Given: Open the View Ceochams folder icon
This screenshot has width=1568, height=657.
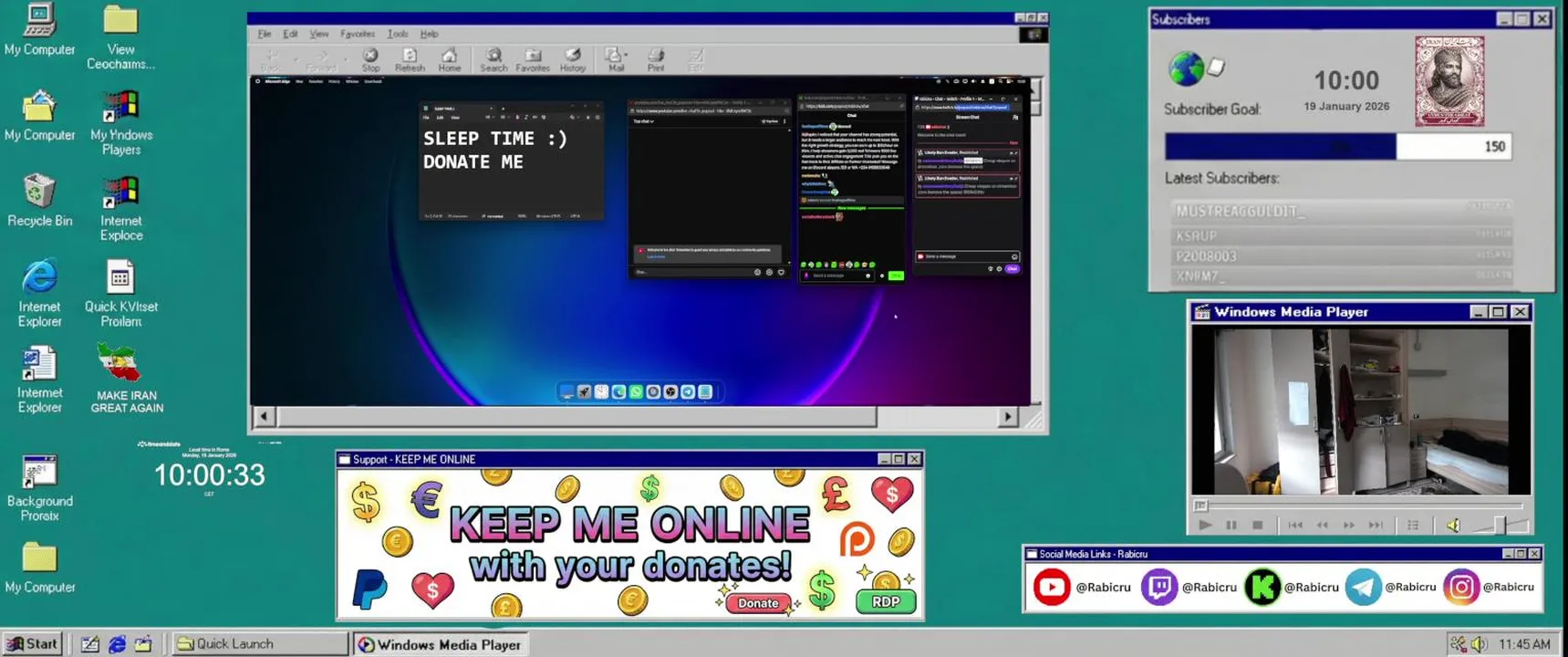Looking at the screenshot, I should coord(120,36).
